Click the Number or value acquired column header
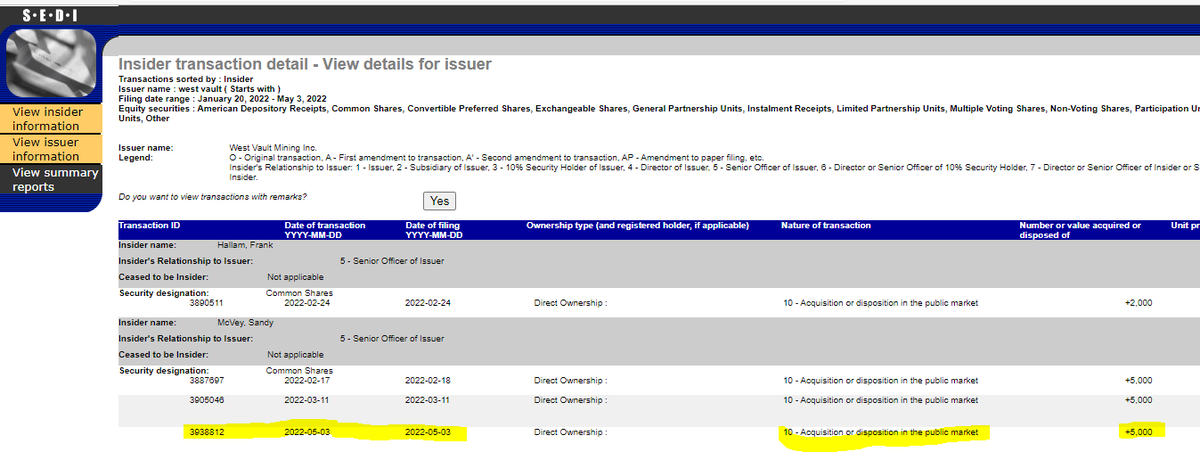Screen dimensions: 1200x452 pos(1079,230)
